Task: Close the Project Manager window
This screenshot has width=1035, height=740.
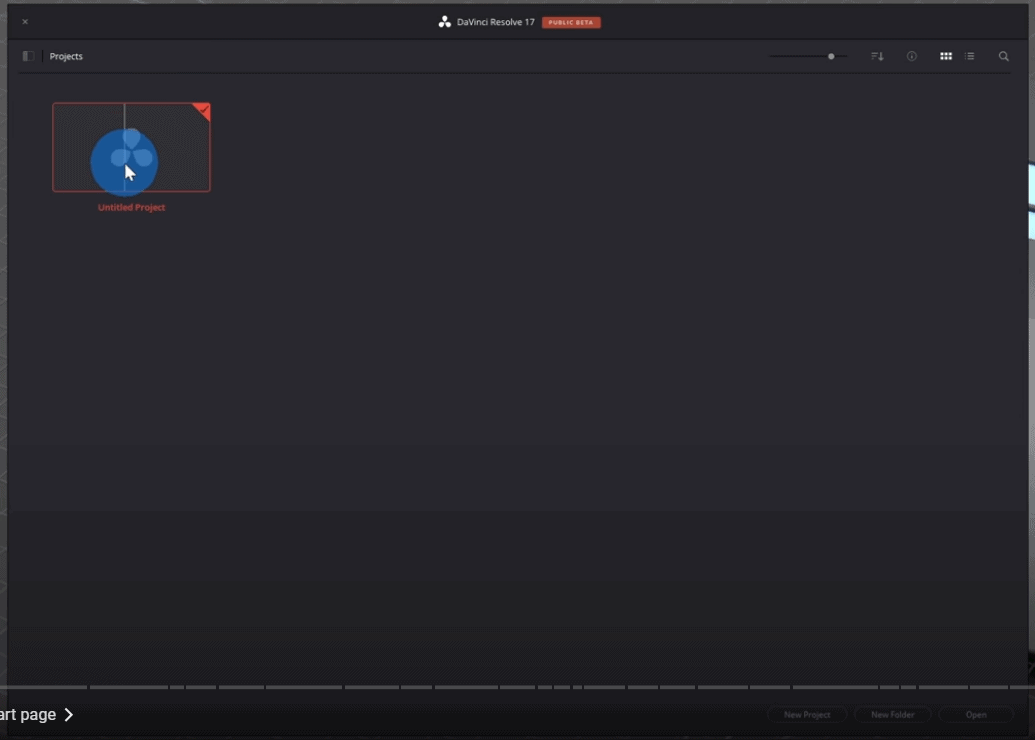Action: point(25,22)
